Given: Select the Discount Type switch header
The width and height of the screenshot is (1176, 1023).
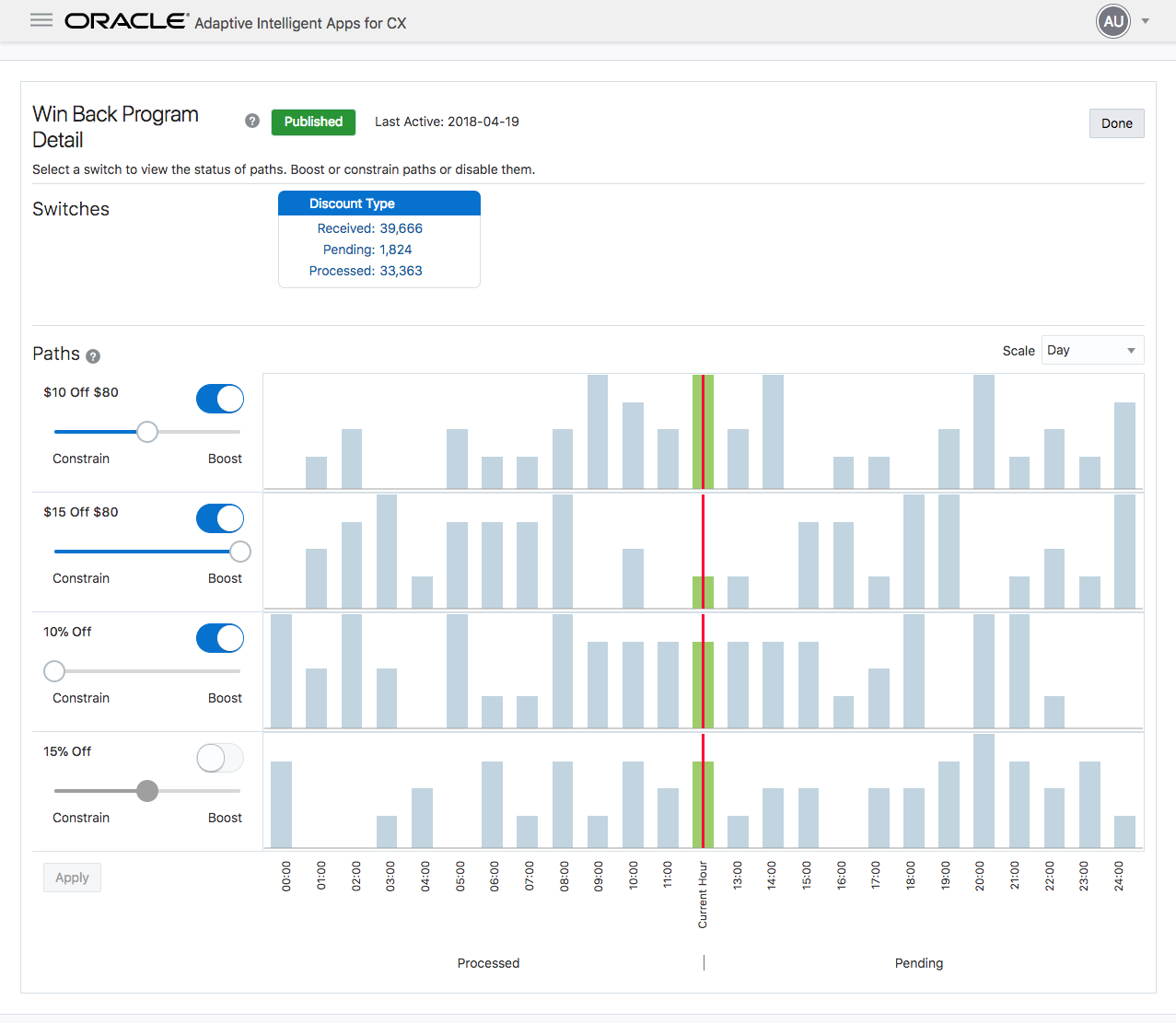Looking at the screenshot, I should (379, 203).
